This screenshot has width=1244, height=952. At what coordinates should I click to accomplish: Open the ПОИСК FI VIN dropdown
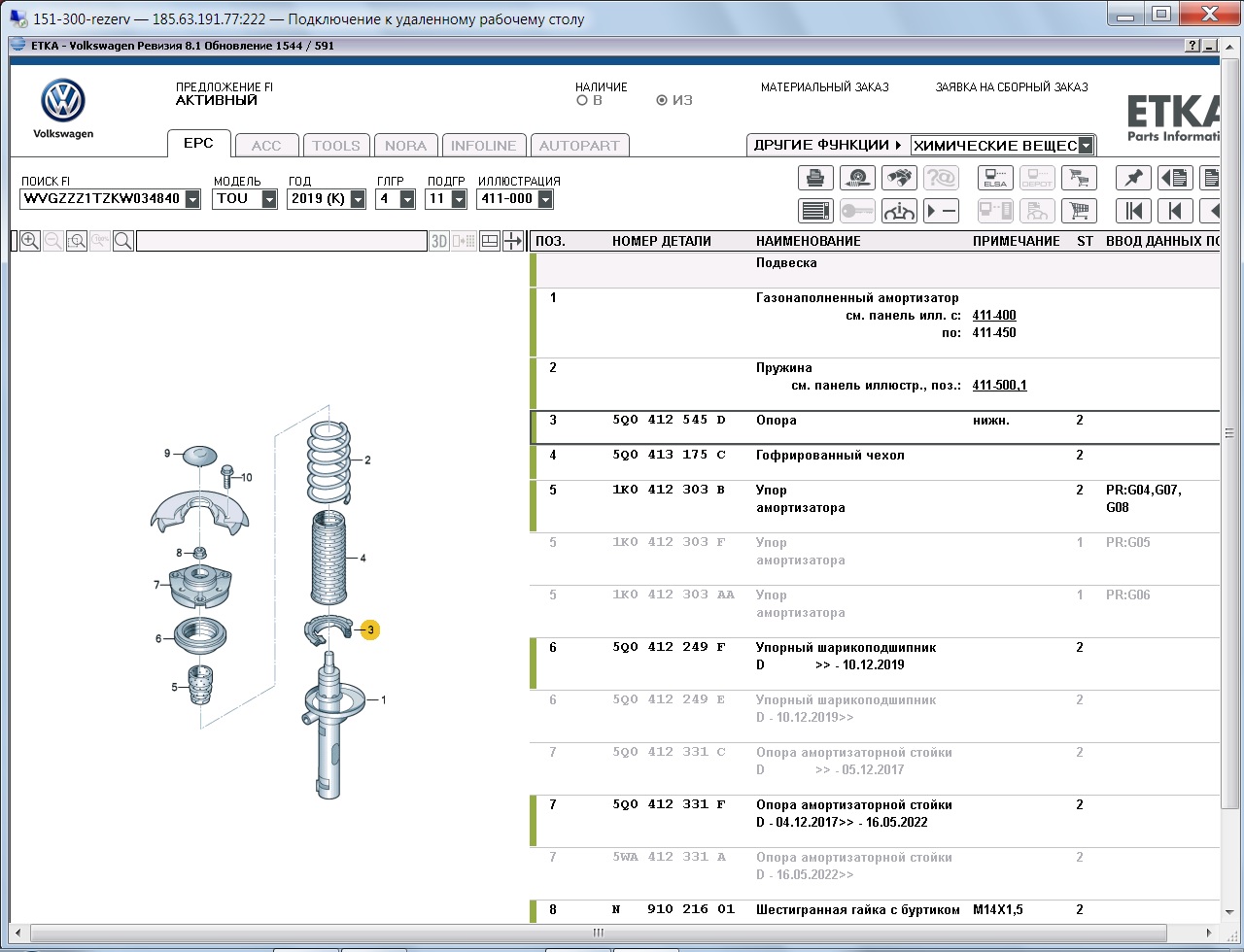coord(192,199)
